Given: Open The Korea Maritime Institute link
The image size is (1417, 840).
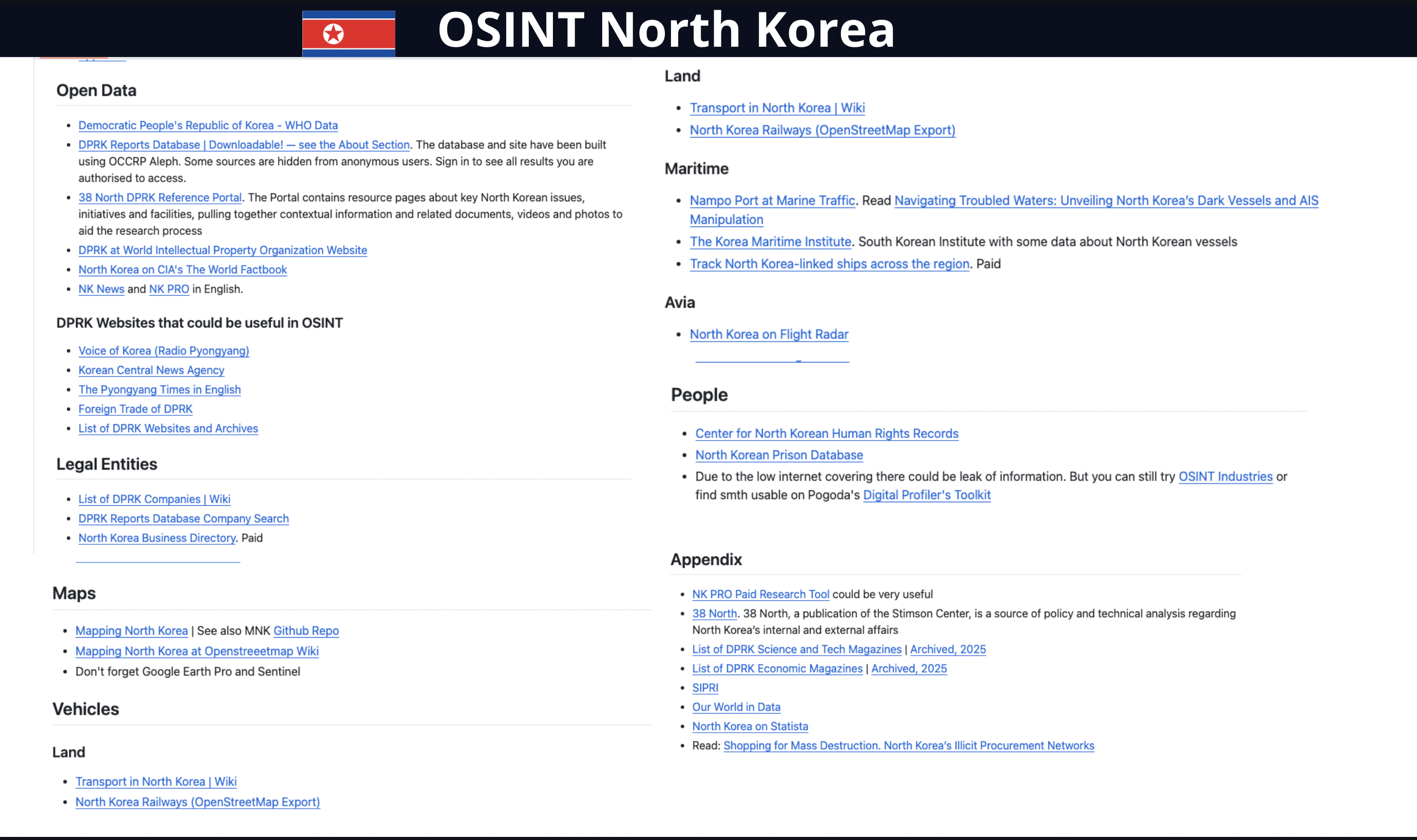Looking at the screenshot, I should click(770, 241).
